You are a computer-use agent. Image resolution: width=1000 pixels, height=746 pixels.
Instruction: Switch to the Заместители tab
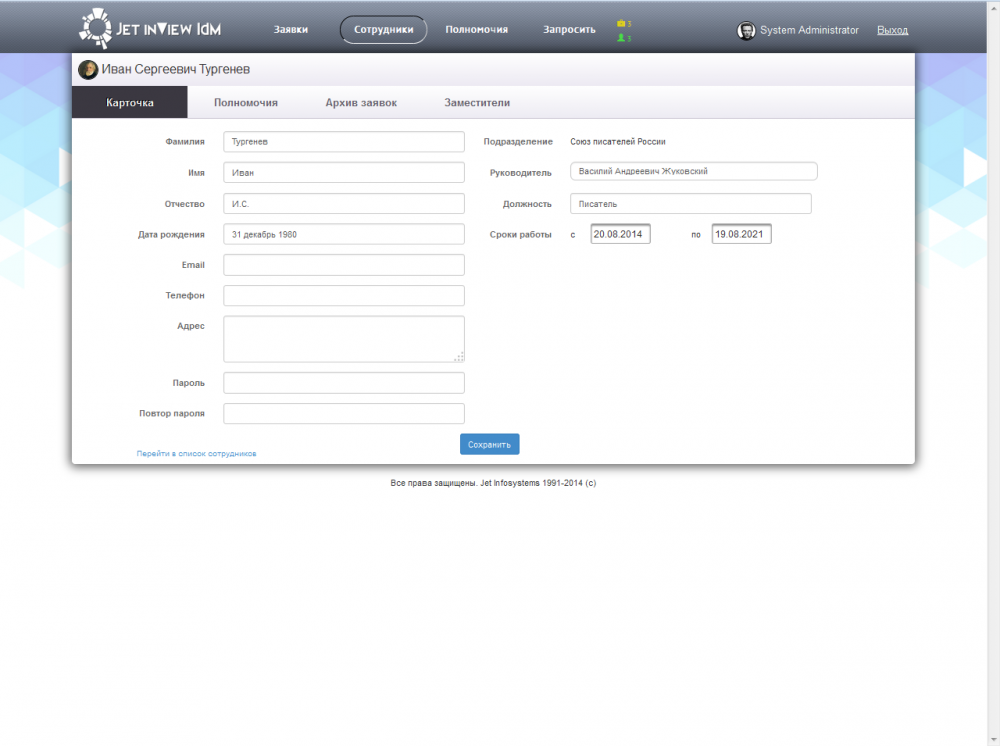pos(477,102)
